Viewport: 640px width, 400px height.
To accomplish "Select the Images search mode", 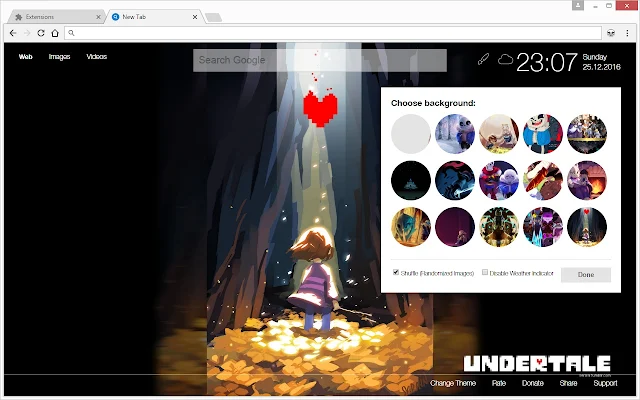I will (x=59, y=57).
